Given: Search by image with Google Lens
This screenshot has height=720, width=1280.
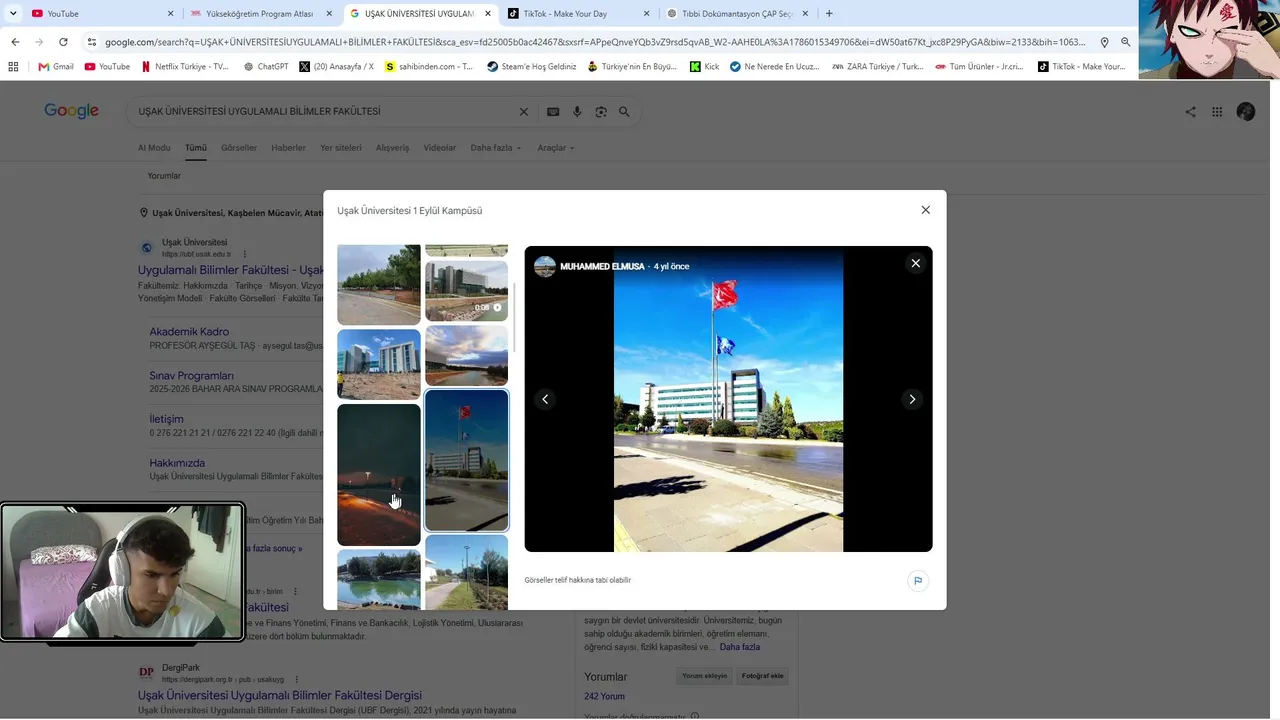Looking at the screenshot, I should click(x=601, y=112).
